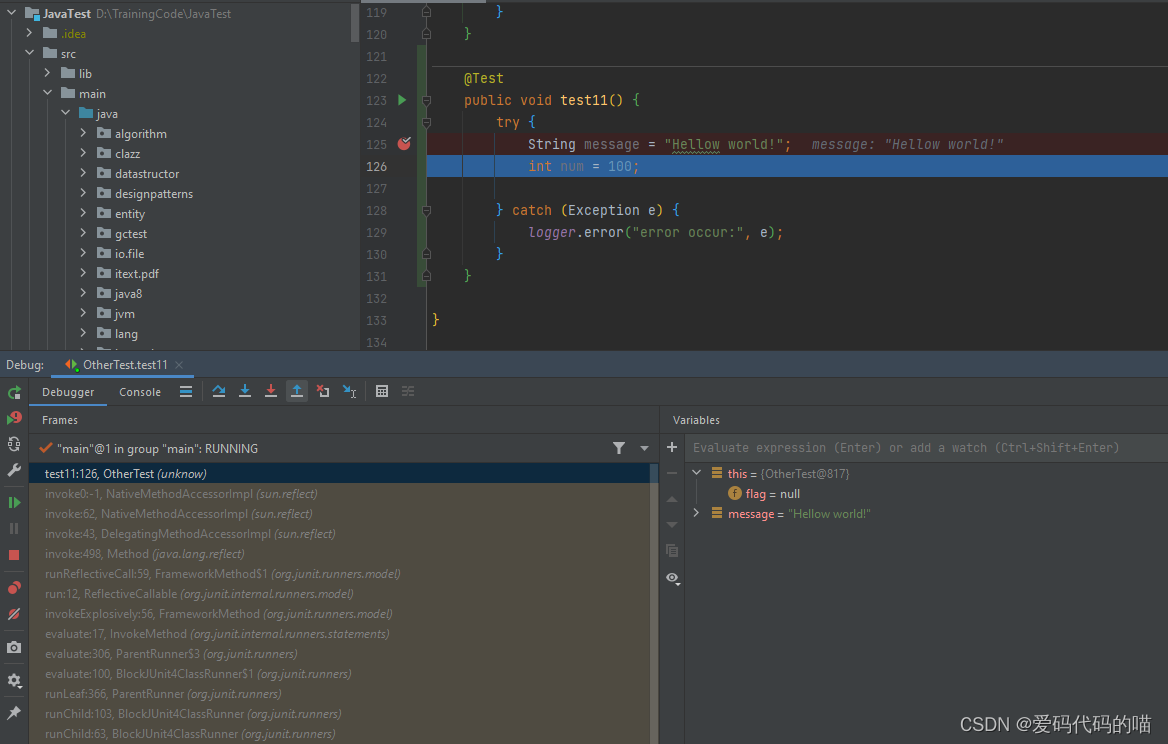Open the thread selector dropdown arrow
Viewport: 1168px width, 744px height.
644,449
